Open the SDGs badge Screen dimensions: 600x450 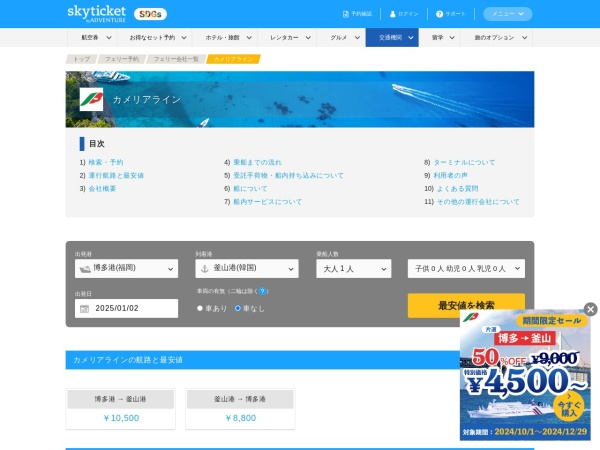pos(150,14)
